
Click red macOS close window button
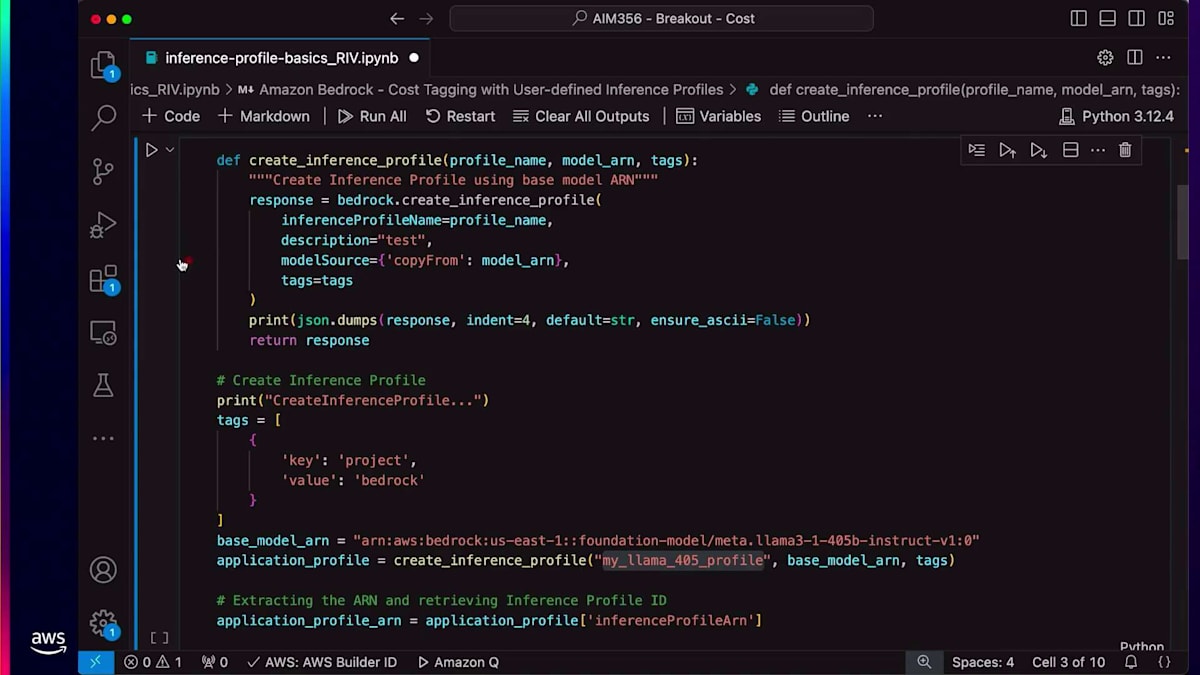click(96, 19)
